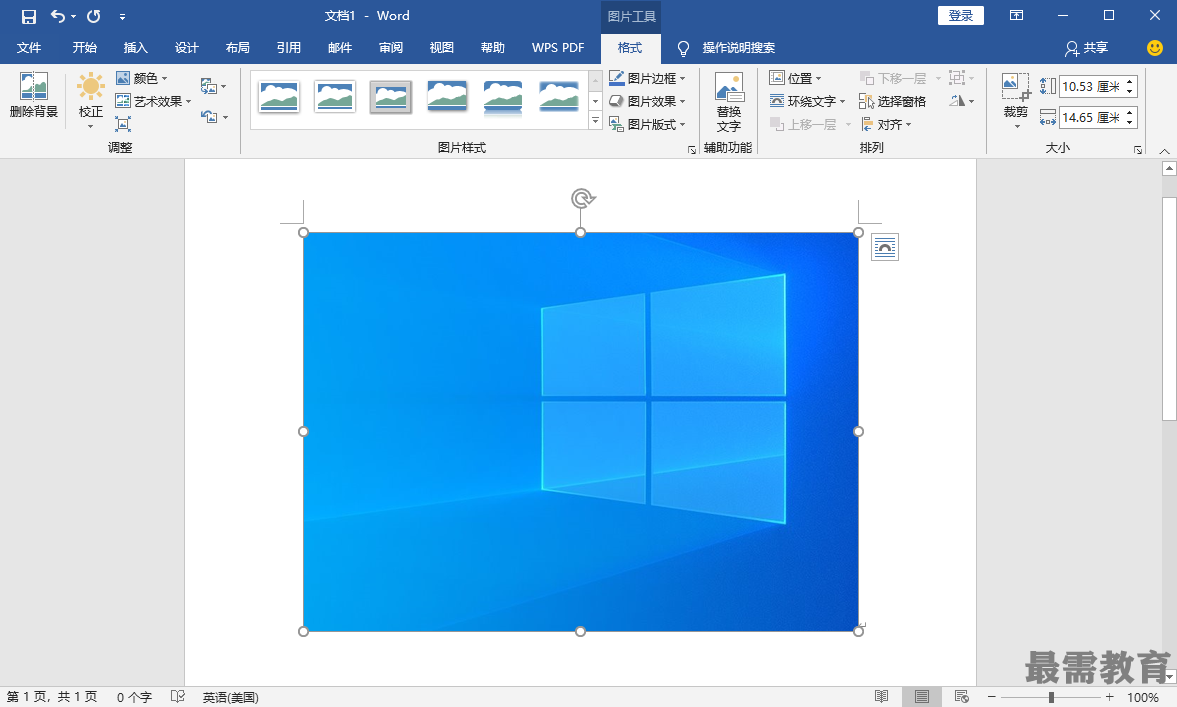Open the File (文件) tab
This screenshot has width=1177, height=707.
tap(29, 47)
